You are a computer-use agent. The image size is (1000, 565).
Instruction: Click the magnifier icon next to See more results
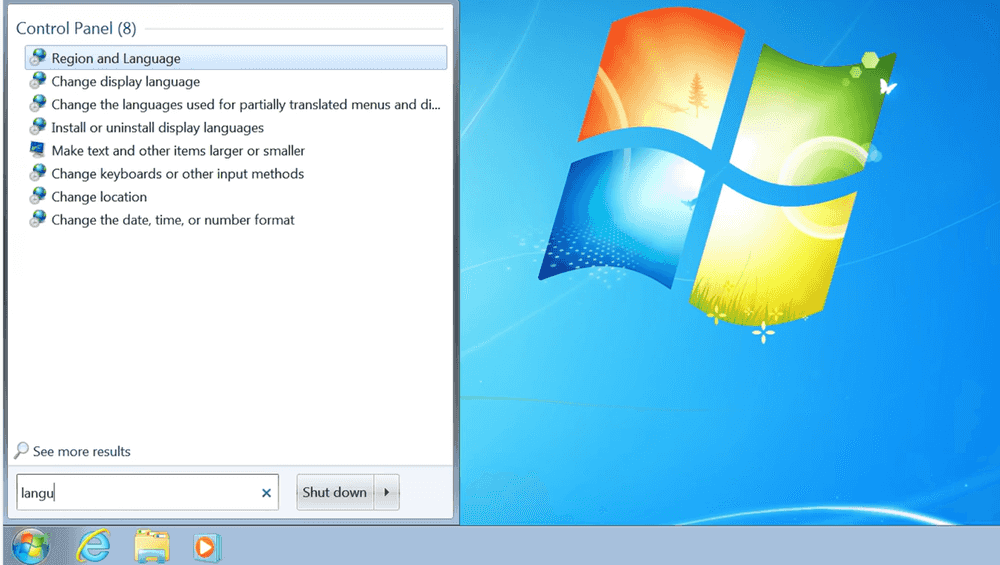coord(22,451)
